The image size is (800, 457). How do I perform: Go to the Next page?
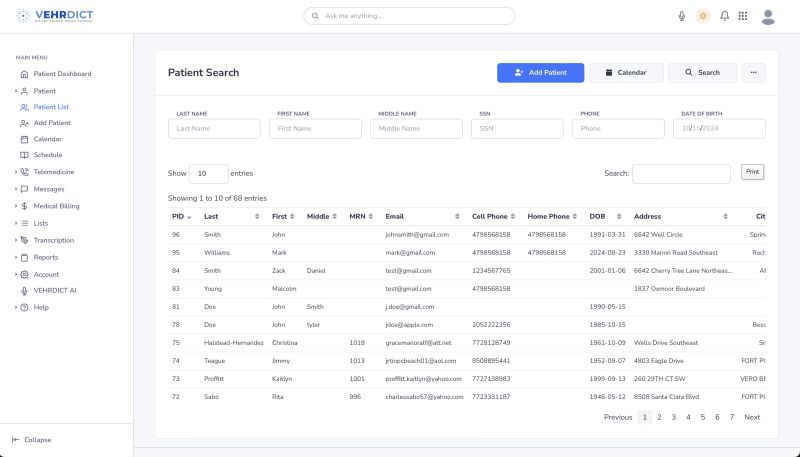752,417
